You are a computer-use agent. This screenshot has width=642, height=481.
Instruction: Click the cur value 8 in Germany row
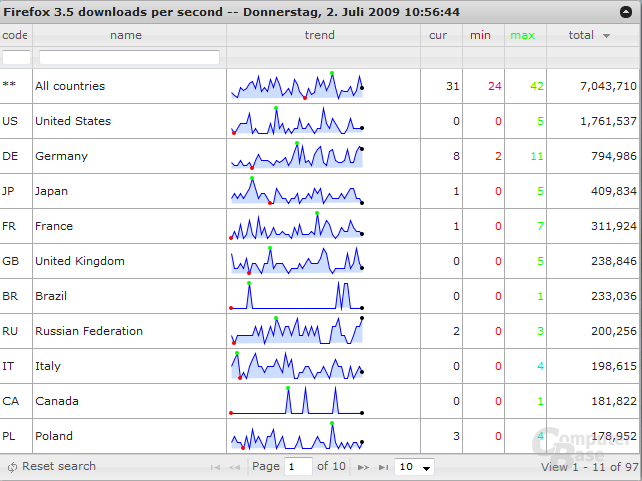tap(456, 156)
